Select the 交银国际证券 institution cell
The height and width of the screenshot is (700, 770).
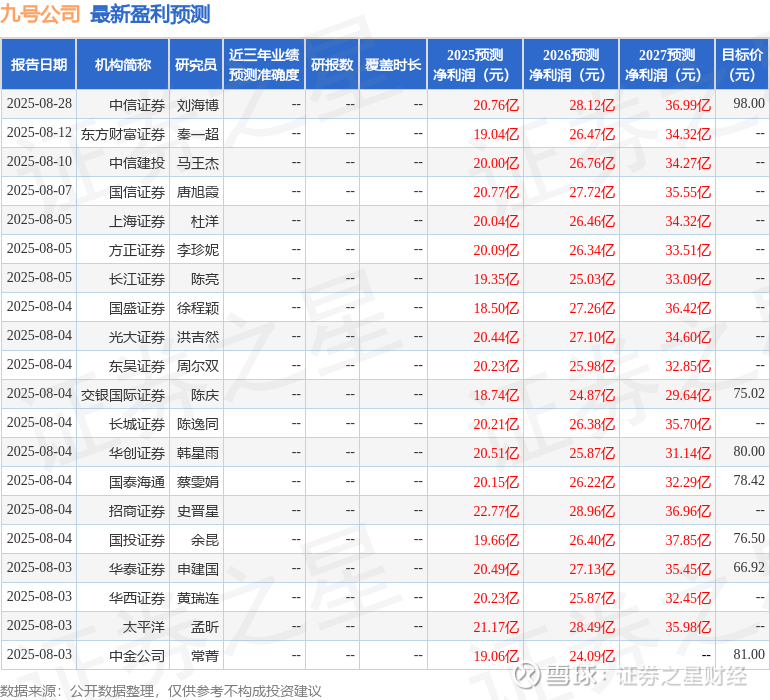pos(123,395)
